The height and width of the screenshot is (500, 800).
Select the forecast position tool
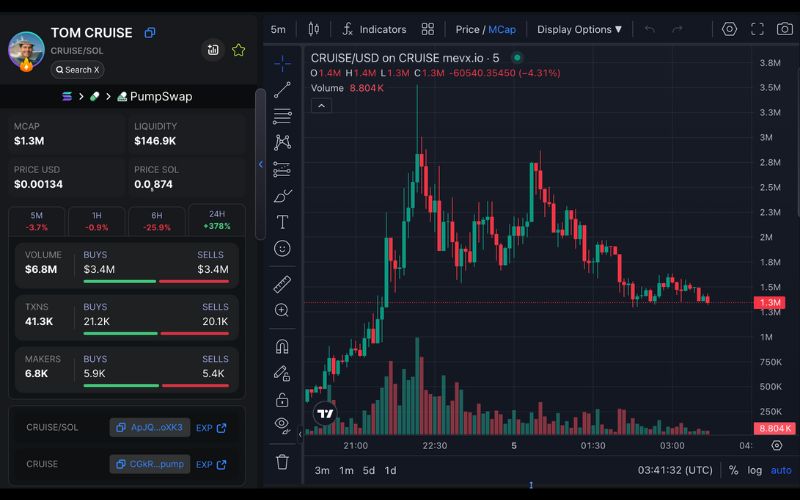[x=282, y=169]
